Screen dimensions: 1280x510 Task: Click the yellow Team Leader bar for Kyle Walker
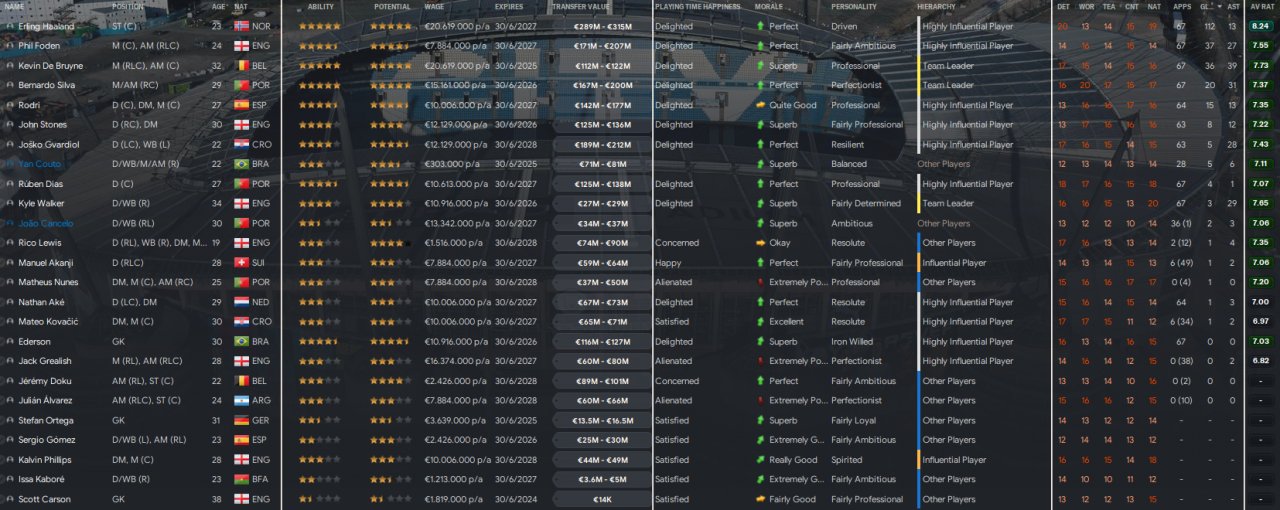[918, 203]
